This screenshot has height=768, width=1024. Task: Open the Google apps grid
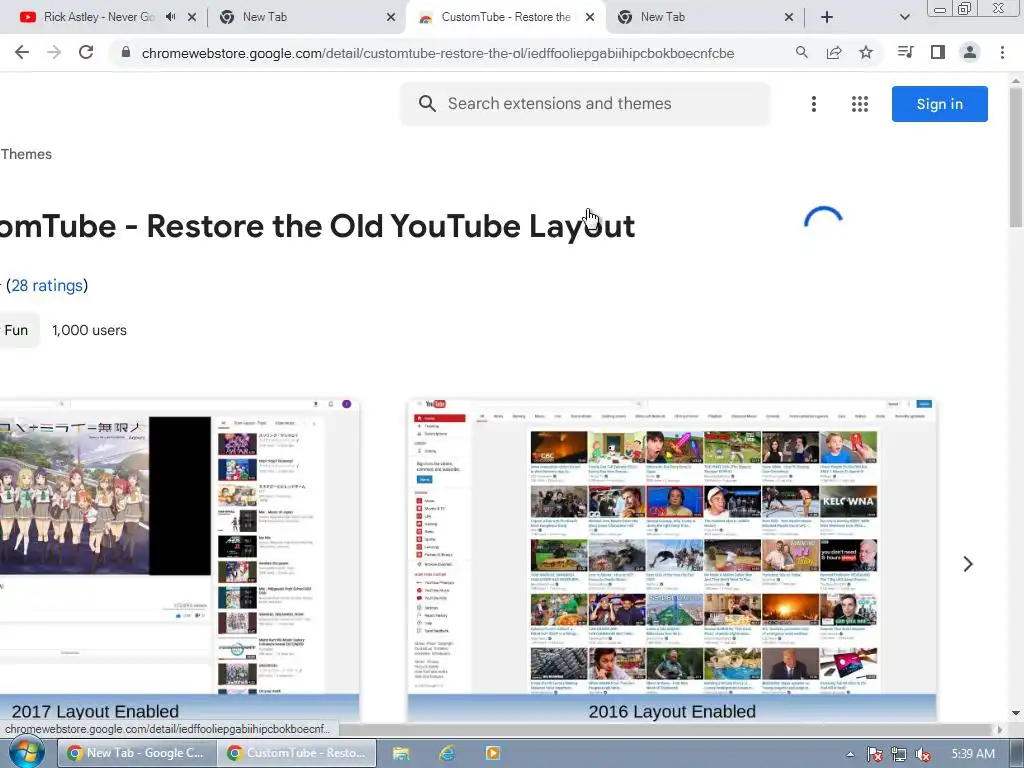click(860, 104)
